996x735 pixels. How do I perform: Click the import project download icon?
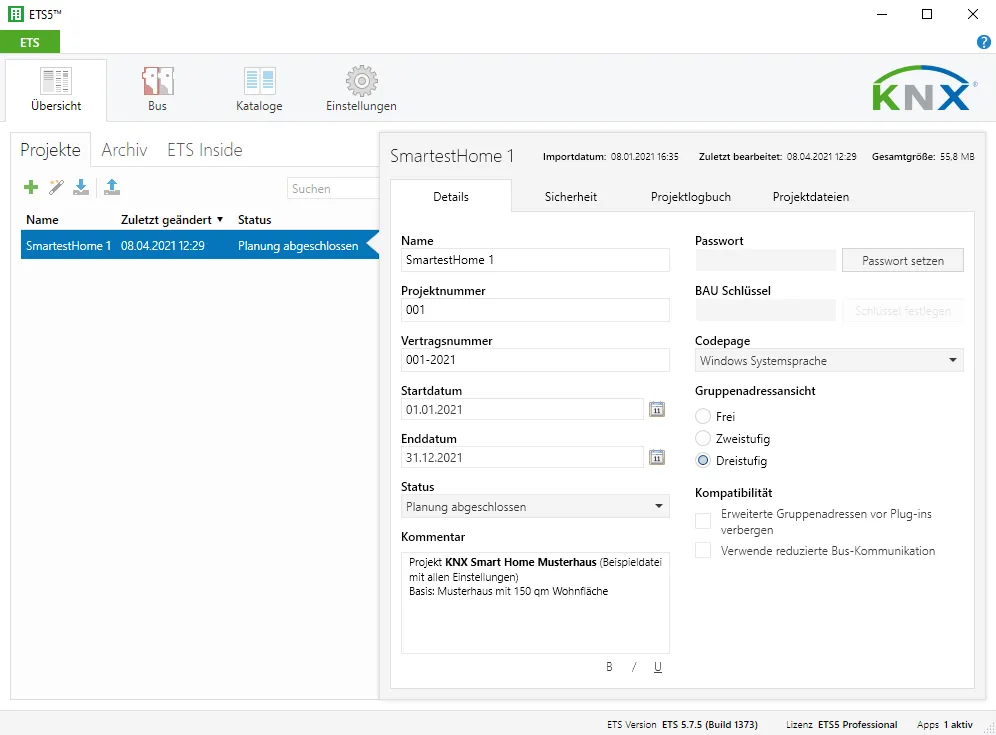(81, 187)
